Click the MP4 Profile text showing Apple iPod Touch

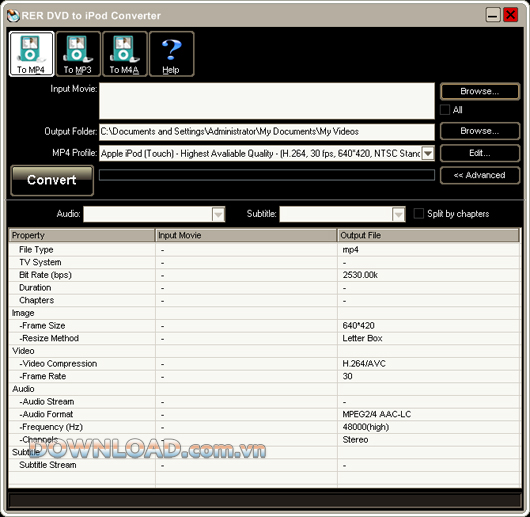tap(260, 153)
